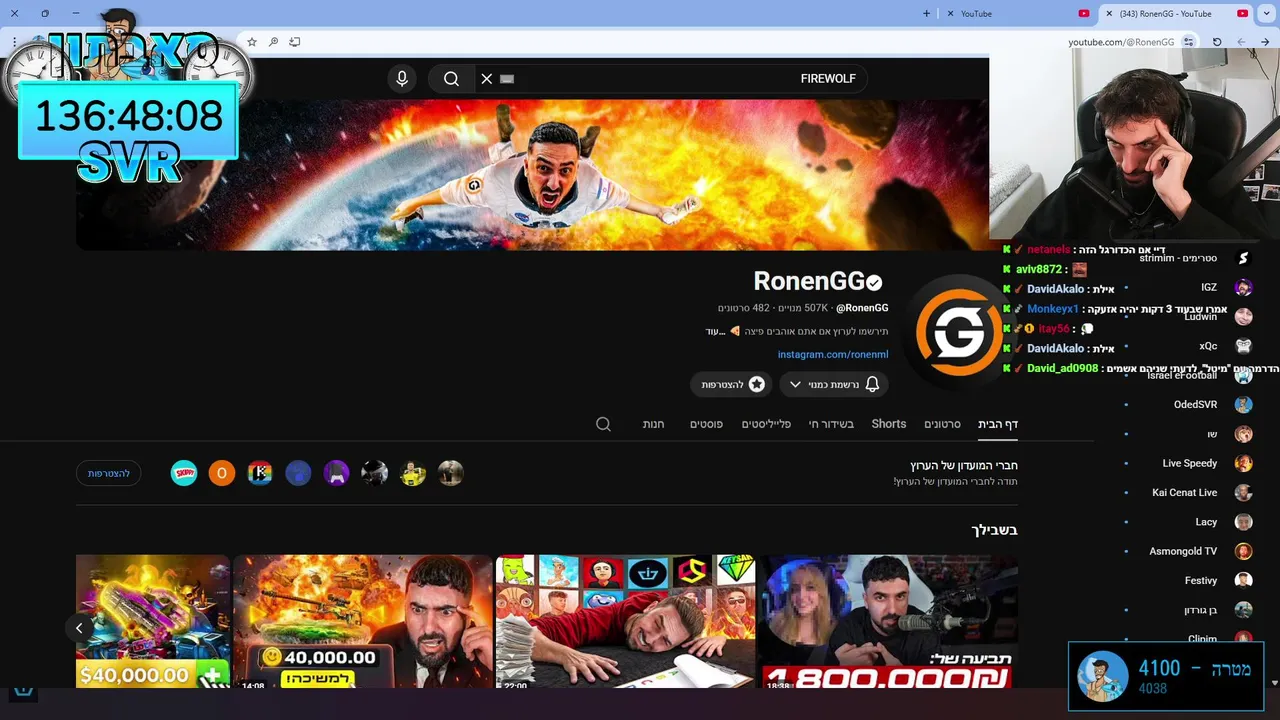Click the voice search microphone icon
Screen dimensions: 1280x720
[x=402, y=79]
